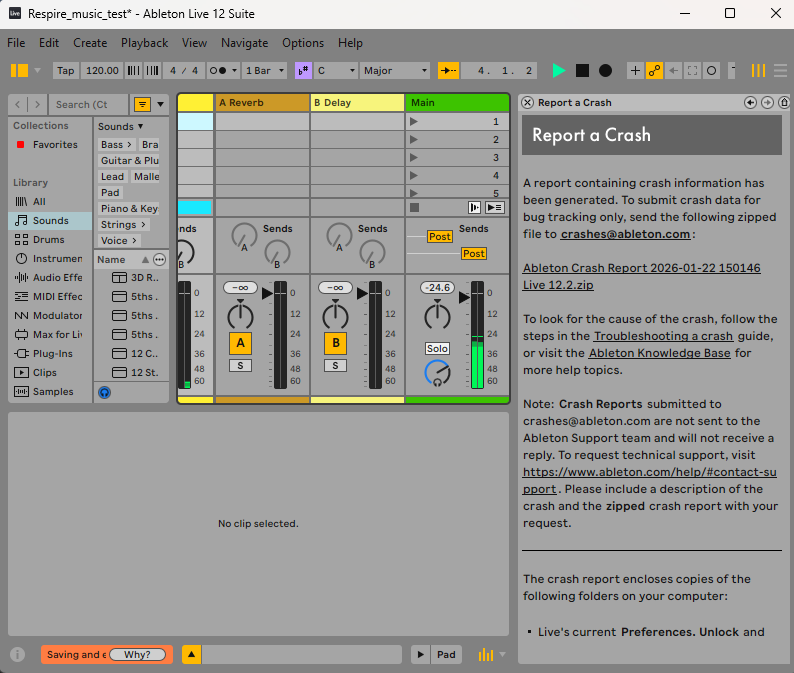
Task: Click the Why? button in status bar
Action: point(137,654)
